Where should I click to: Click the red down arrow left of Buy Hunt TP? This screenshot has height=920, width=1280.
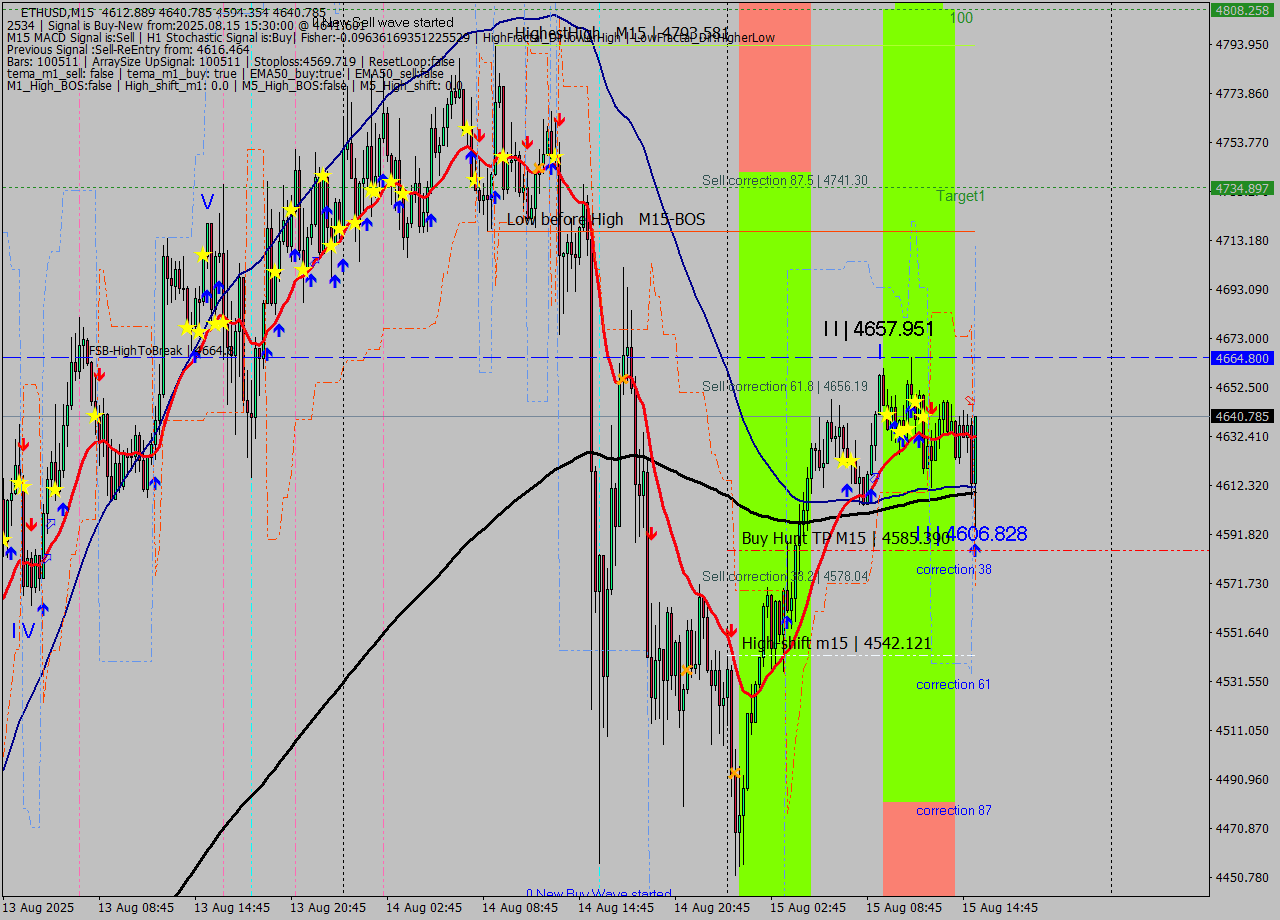pos(651,534)
